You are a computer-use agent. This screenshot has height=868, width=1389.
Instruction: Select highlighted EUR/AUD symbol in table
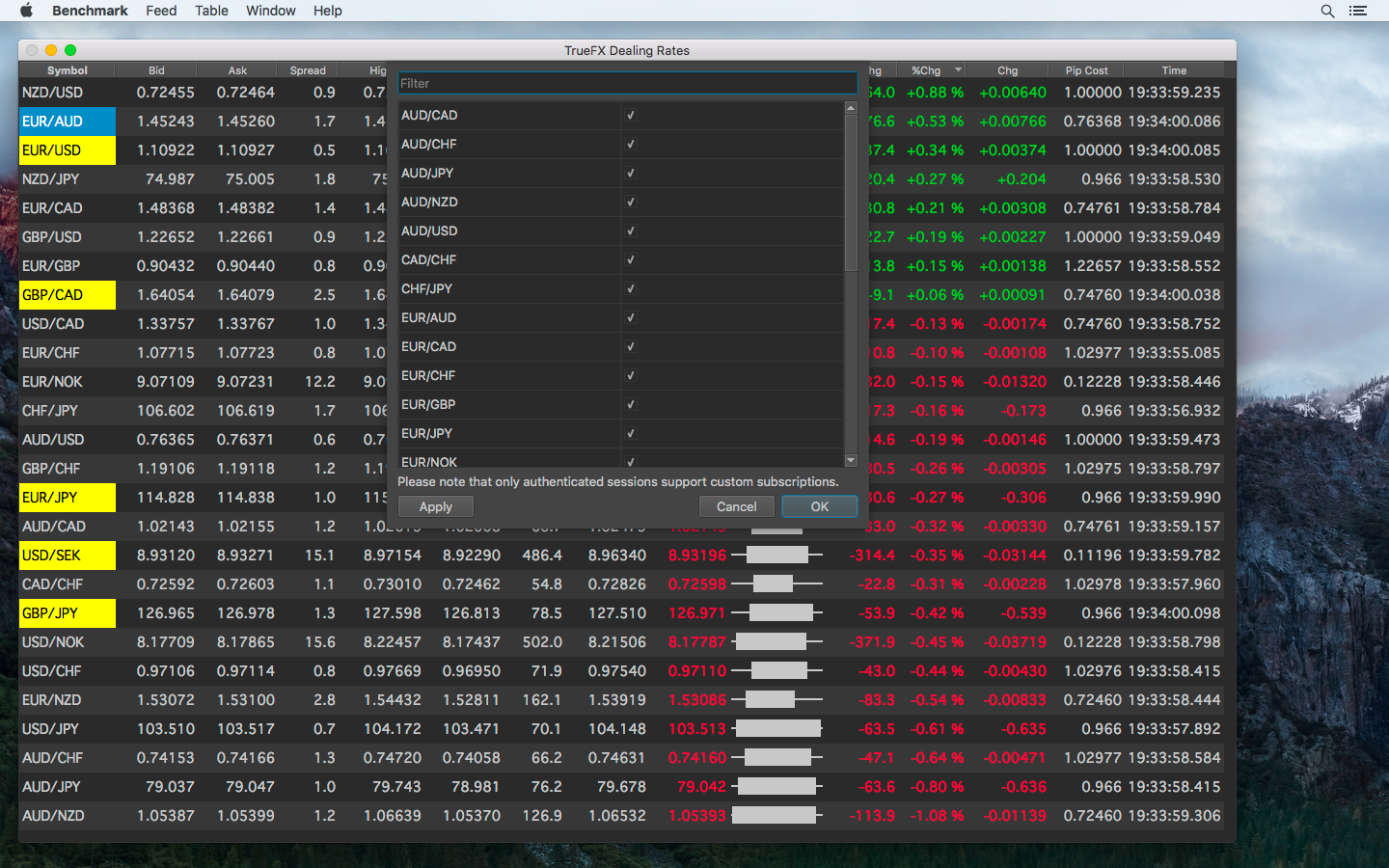(68, 122)
